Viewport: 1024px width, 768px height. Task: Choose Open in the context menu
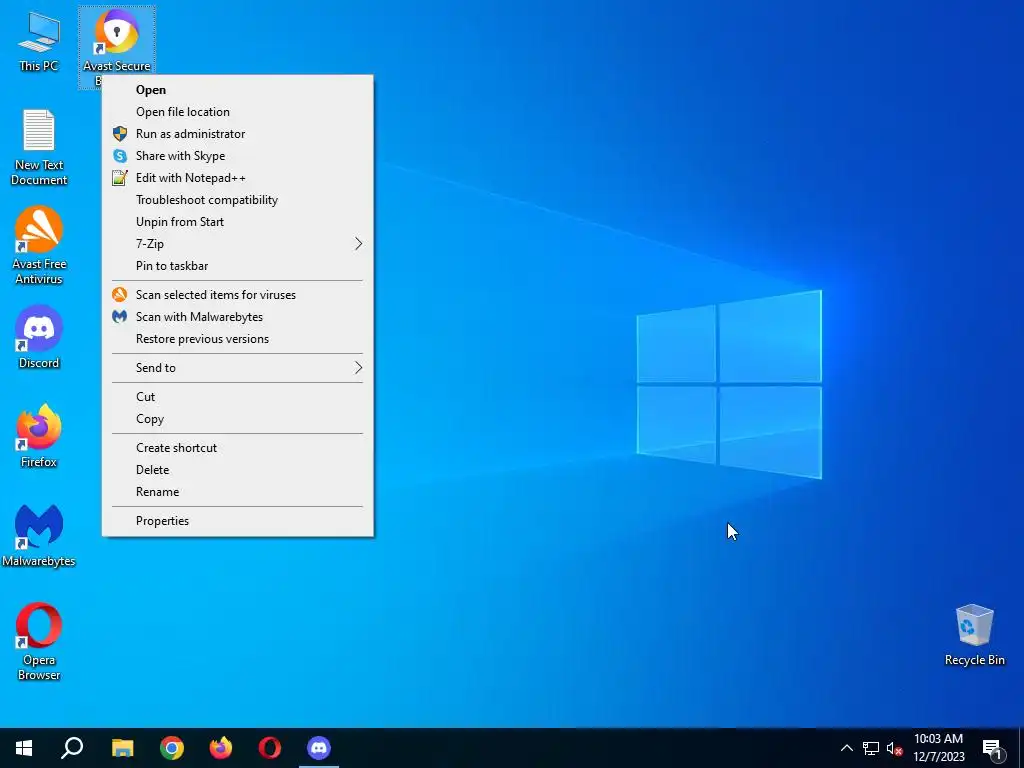[238, 89]
